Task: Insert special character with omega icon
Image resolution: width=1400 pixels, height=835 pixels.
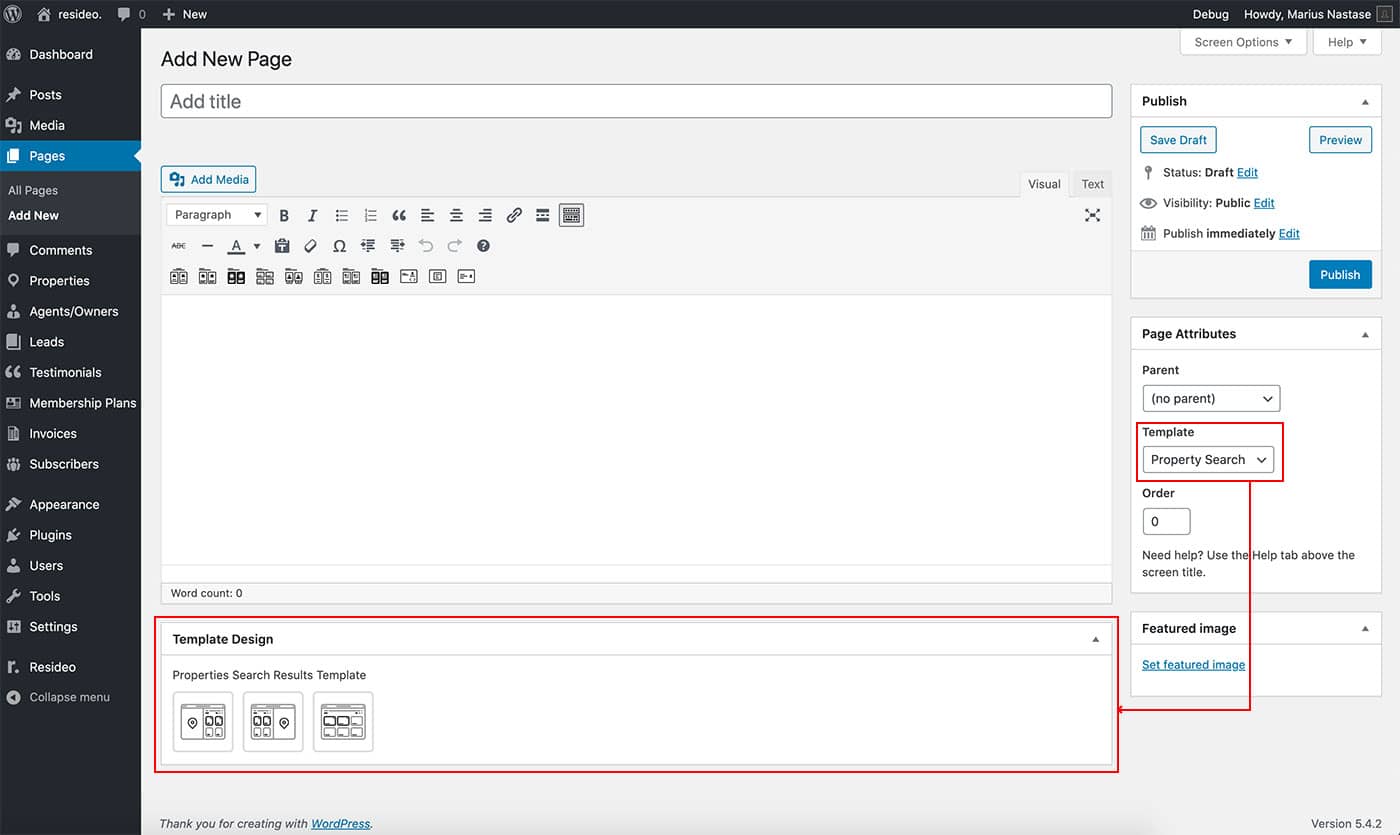Action: [x=339, y=246]
